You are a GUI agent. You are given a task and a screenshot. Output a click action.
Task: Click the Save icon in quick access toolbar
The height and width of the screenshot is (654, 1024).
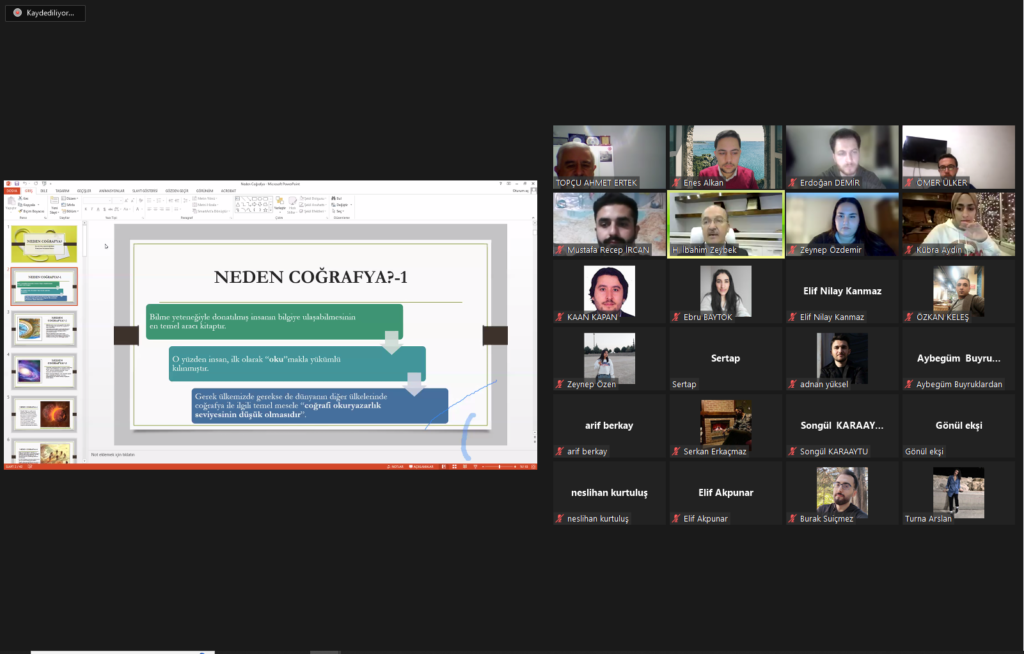coord(17,184)
